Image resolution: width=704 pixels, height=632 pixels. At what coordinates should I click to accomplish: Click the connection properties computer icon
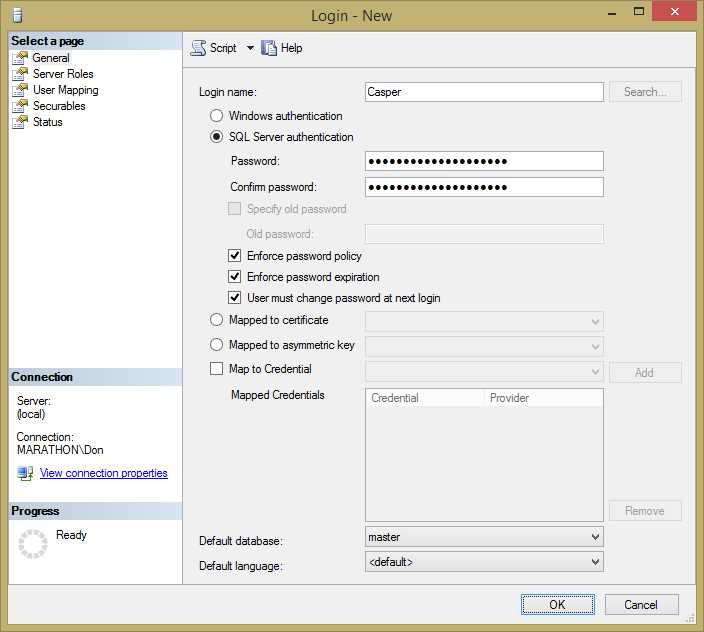click(x=25, y=473)
